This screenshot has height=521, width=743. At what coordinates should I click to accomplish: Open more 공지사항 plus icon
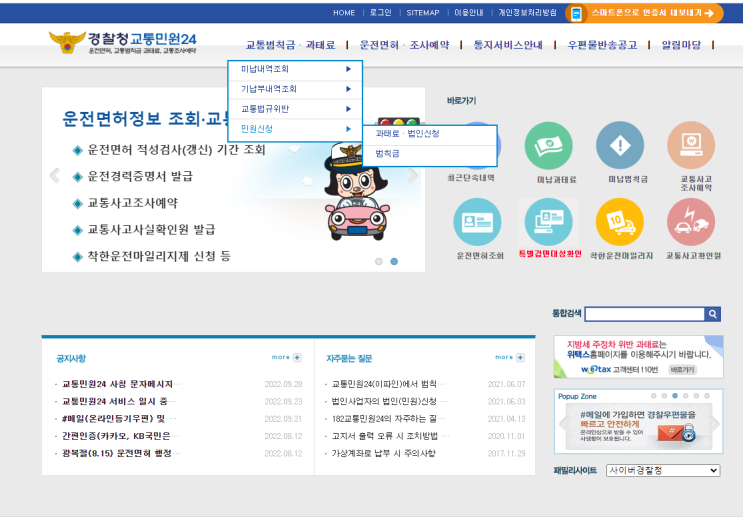(x=297, y=357)
